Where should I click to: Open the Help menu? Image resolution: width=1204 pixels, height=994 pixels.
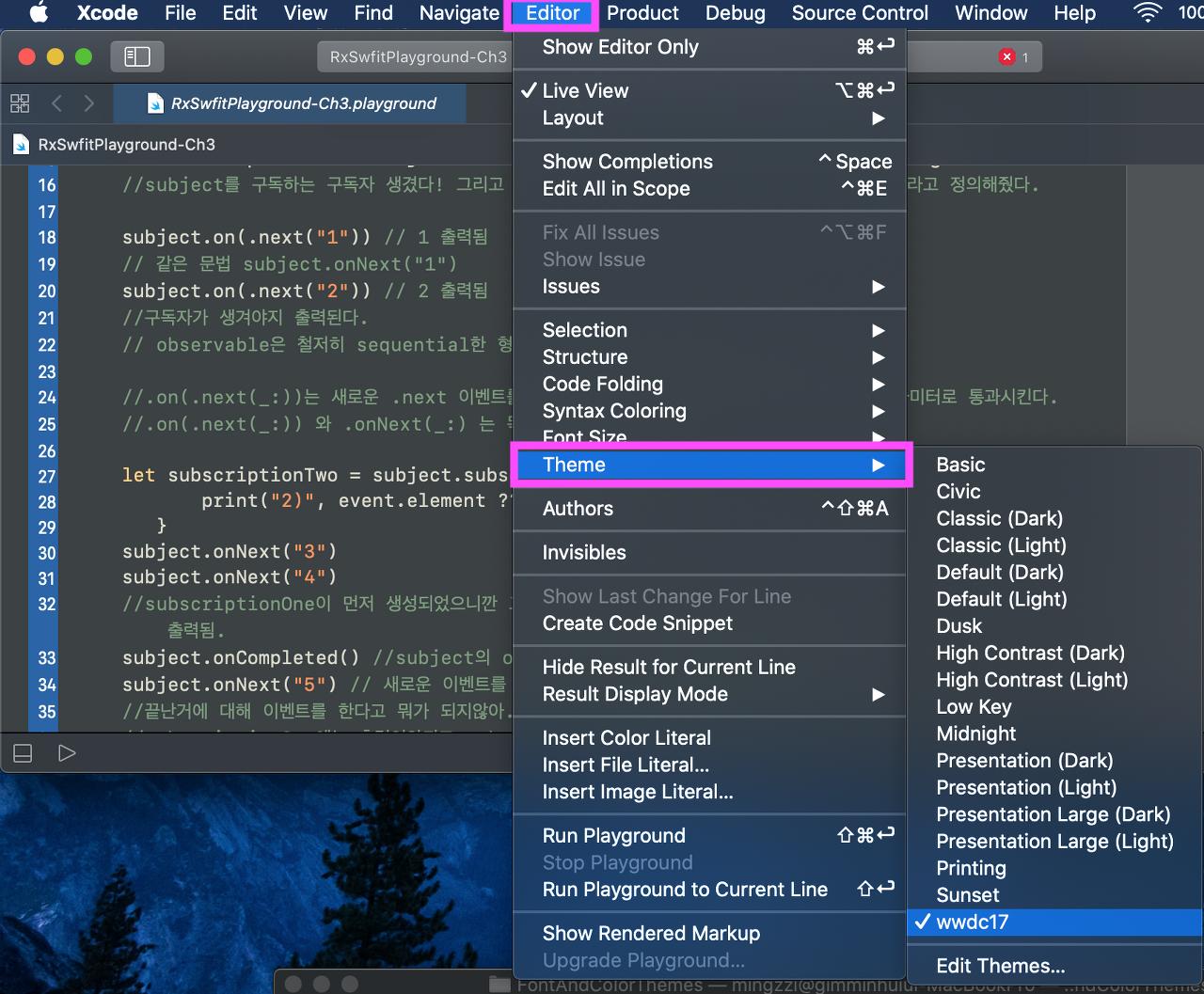pyautogui.click(x=1074, y=12)
